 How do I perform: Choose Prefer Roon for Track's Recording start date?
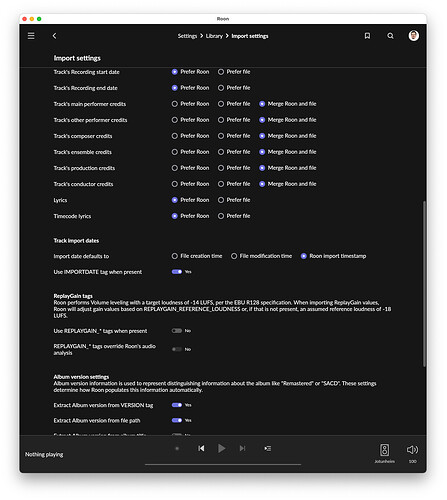pyautogui.click(x=190, y=72)
